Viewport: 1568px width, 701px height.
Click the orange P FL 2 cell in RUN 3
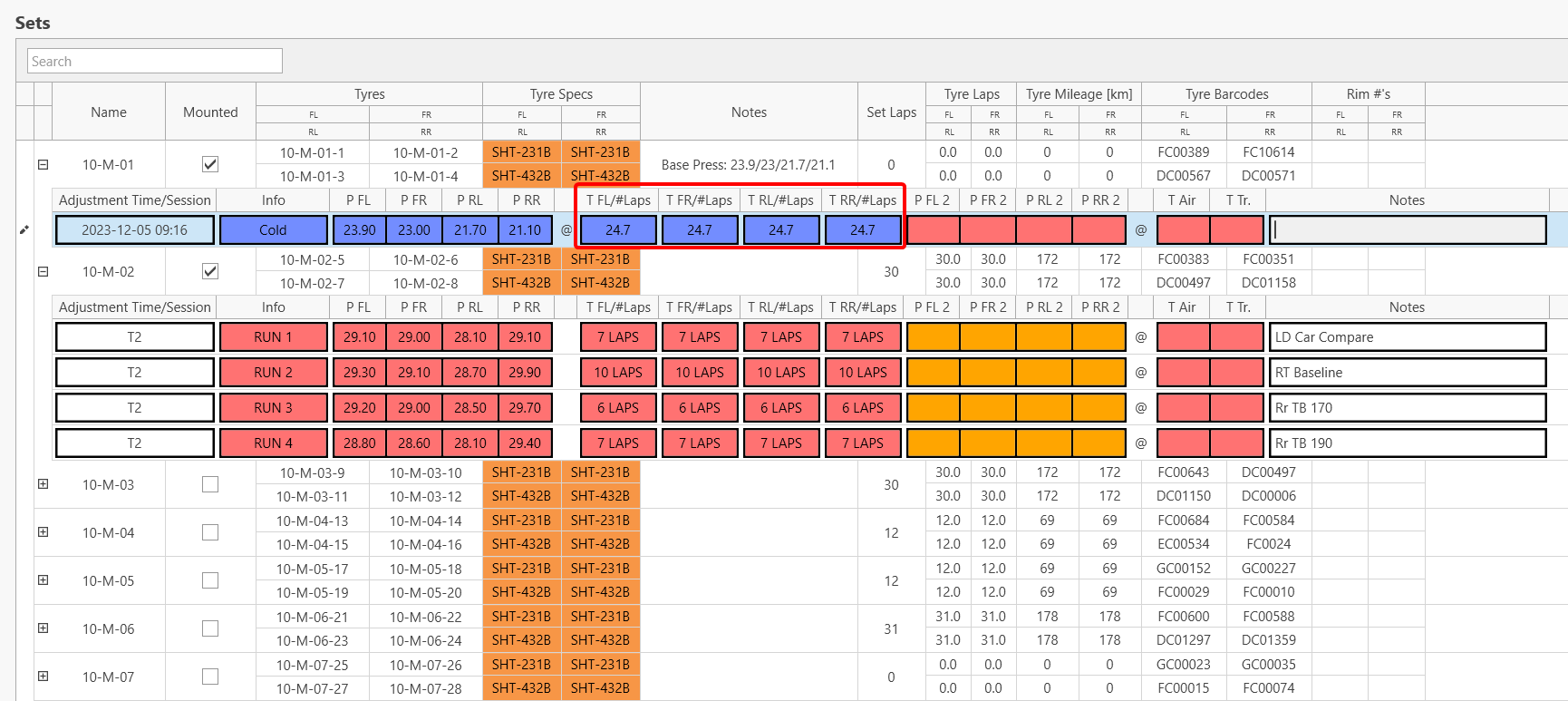click(933, 408)
